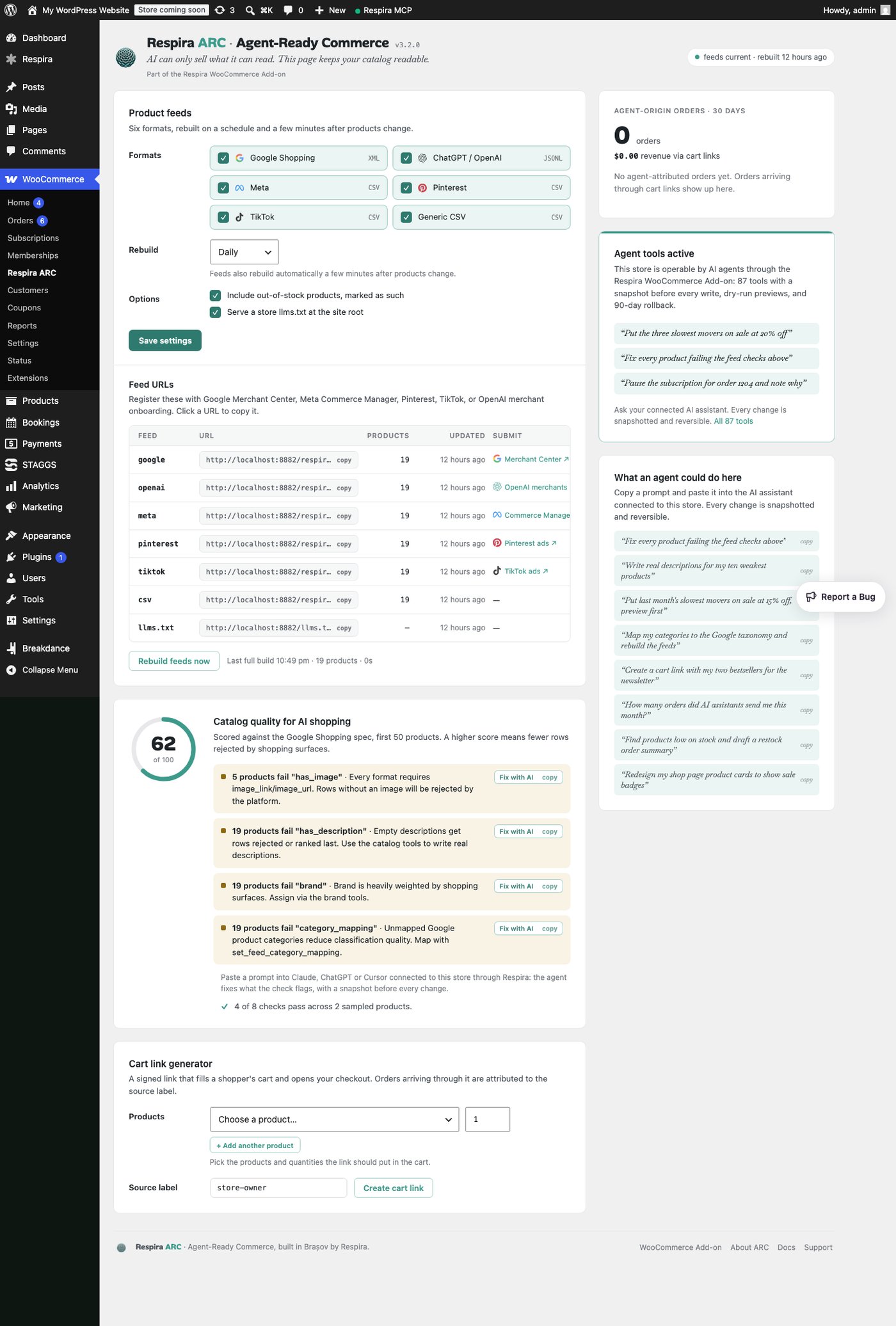Toggle Include out-of-stock products option
The width and height of the screenshot is (896, 1326).
pyautogui.click(x=216, y=295)
